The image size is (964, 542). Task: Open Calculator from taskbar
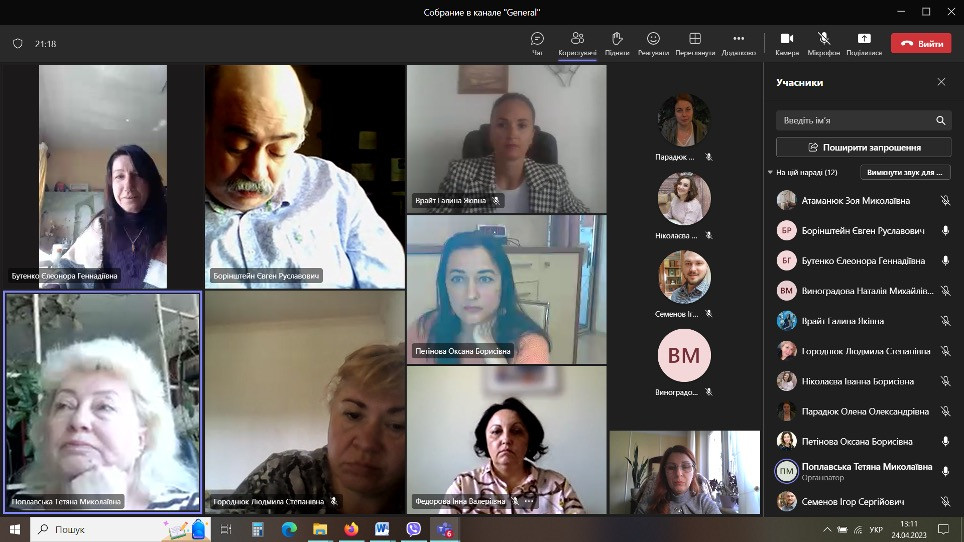tap(258, 529)
